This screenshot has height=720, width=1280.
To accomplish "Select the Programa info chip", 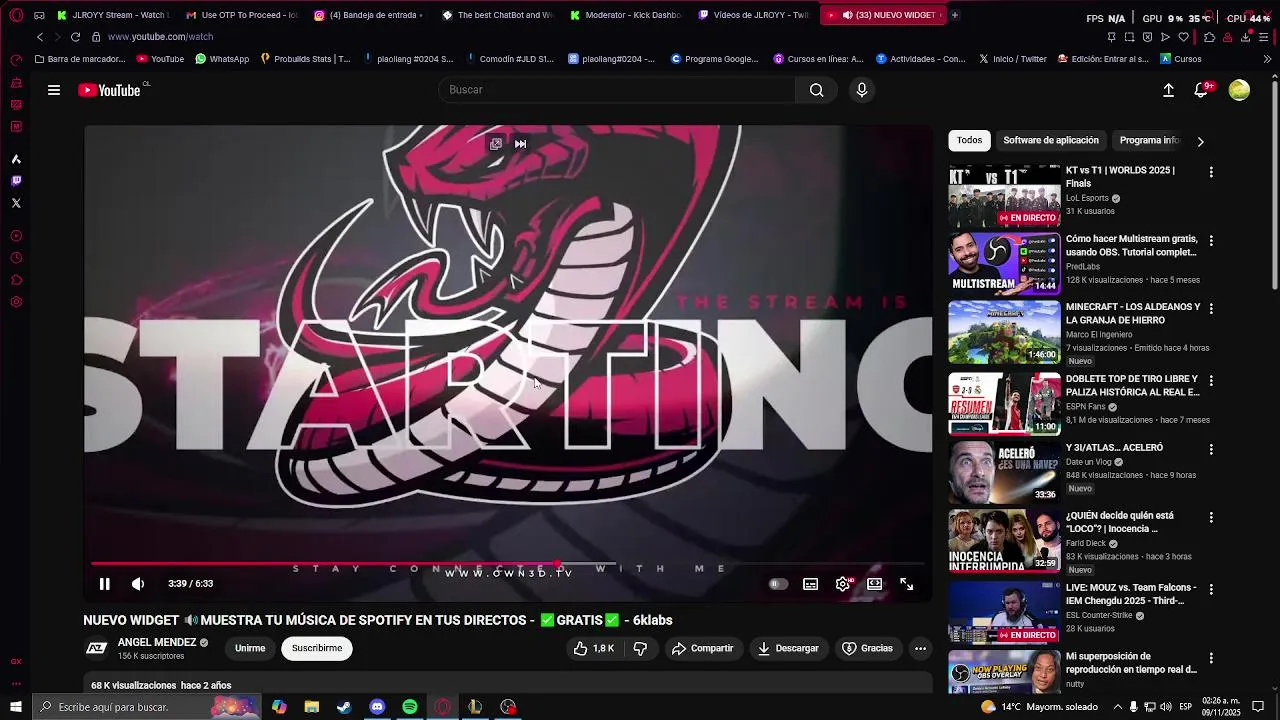I will tap(1150, 141).
